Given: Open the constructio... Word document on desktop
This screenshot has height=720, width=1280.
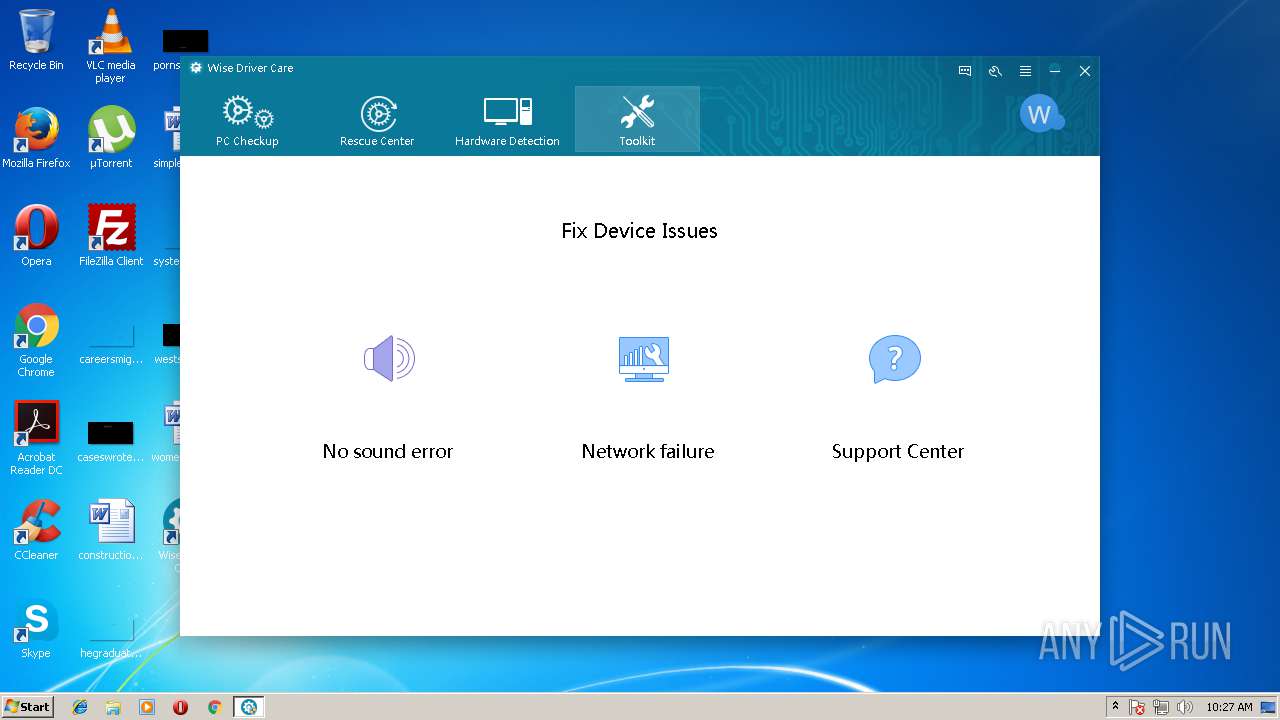Looking at the screenshot, I should tap(111, 530).
